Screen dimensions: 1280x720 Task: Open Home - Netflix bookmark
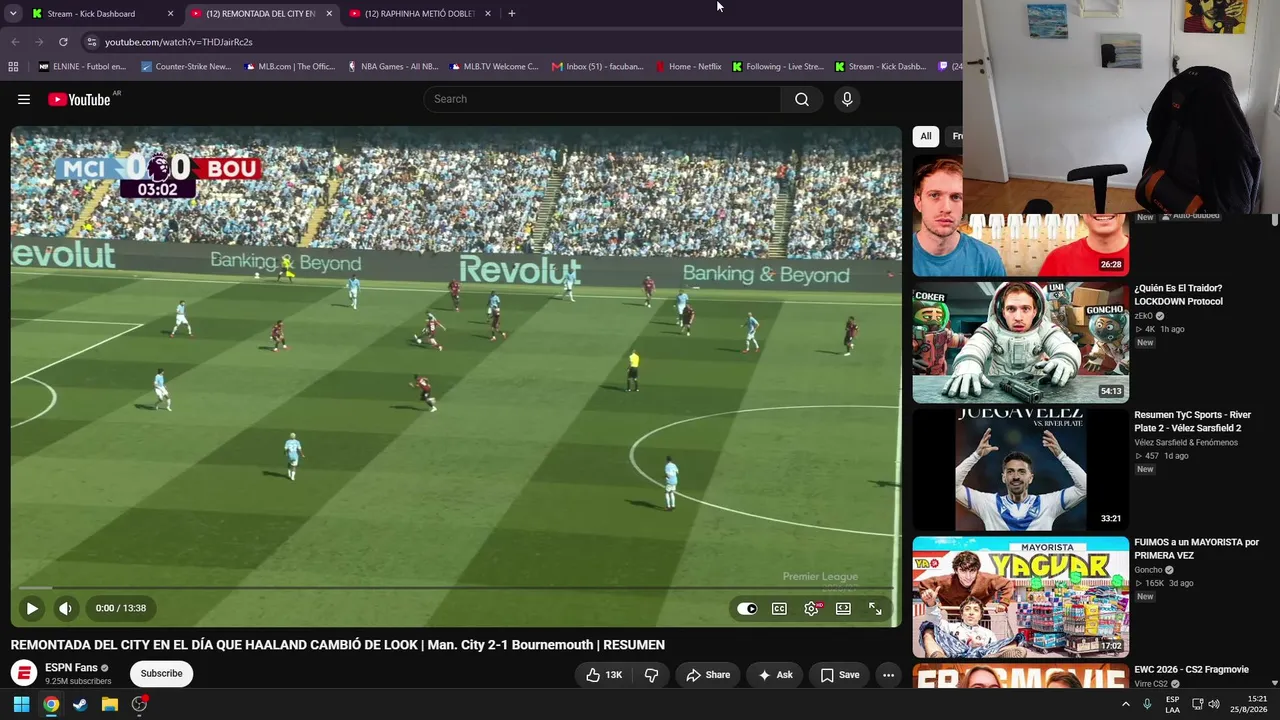tap(688, 67)
